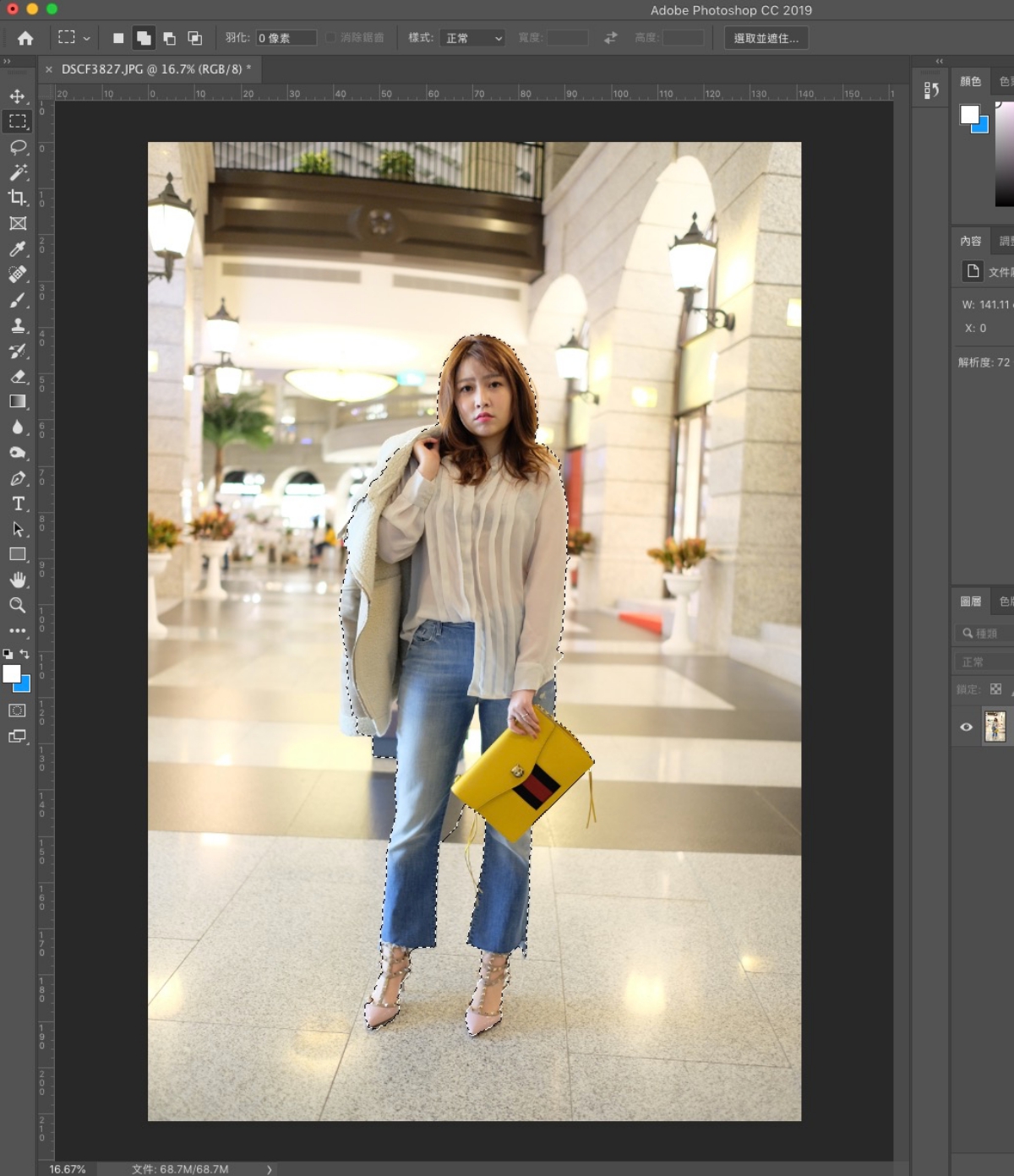Switch to the 圖層 layers tab
This screenshot has width=1014, height=1176.
[x=970, y=602]
